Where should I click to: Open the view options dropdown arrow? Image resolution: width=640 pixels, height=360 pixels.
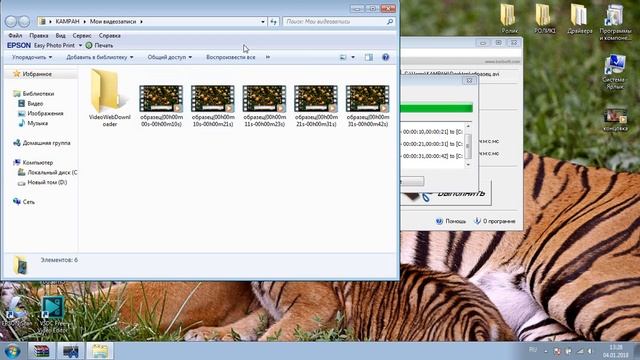point(353,57)
